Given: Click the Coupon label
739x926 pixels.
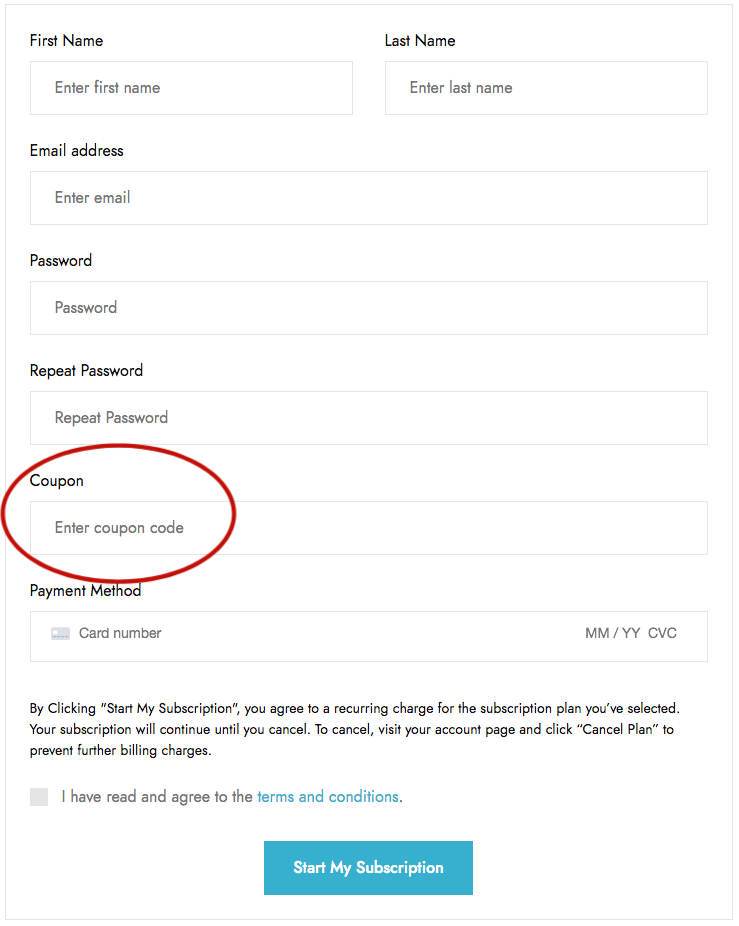Looking at the screenshot, I should pos(57,481).
